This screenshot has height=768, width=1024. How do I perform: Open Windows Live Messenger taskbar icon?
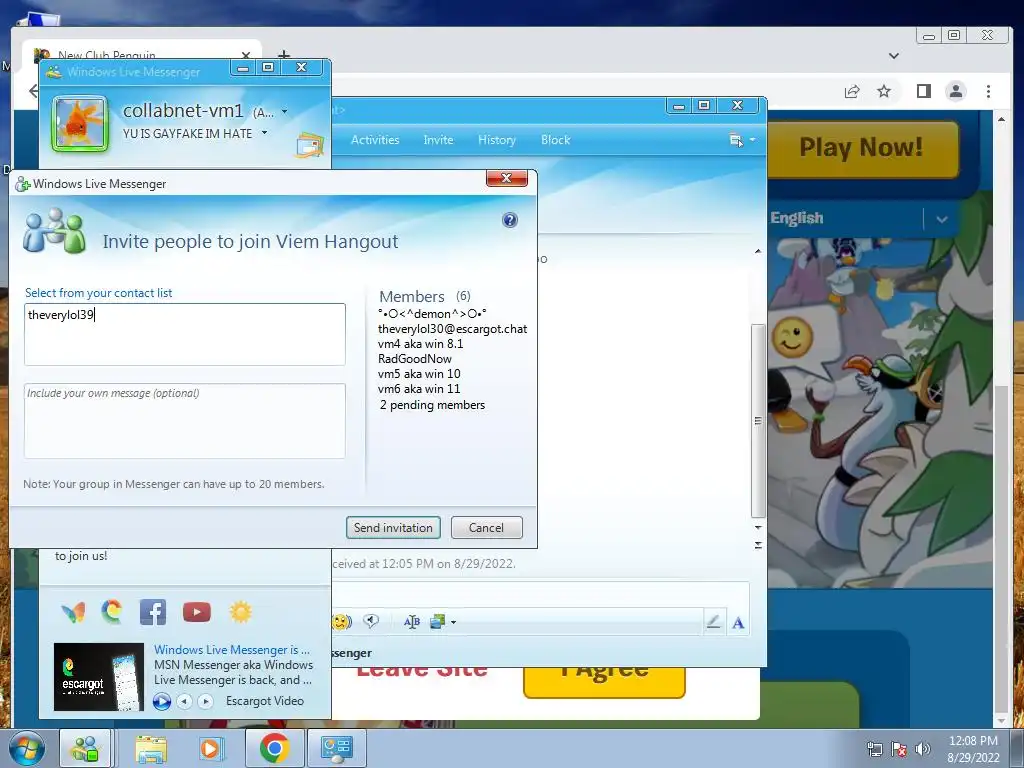pyautogui.click(x=86, y=748)
